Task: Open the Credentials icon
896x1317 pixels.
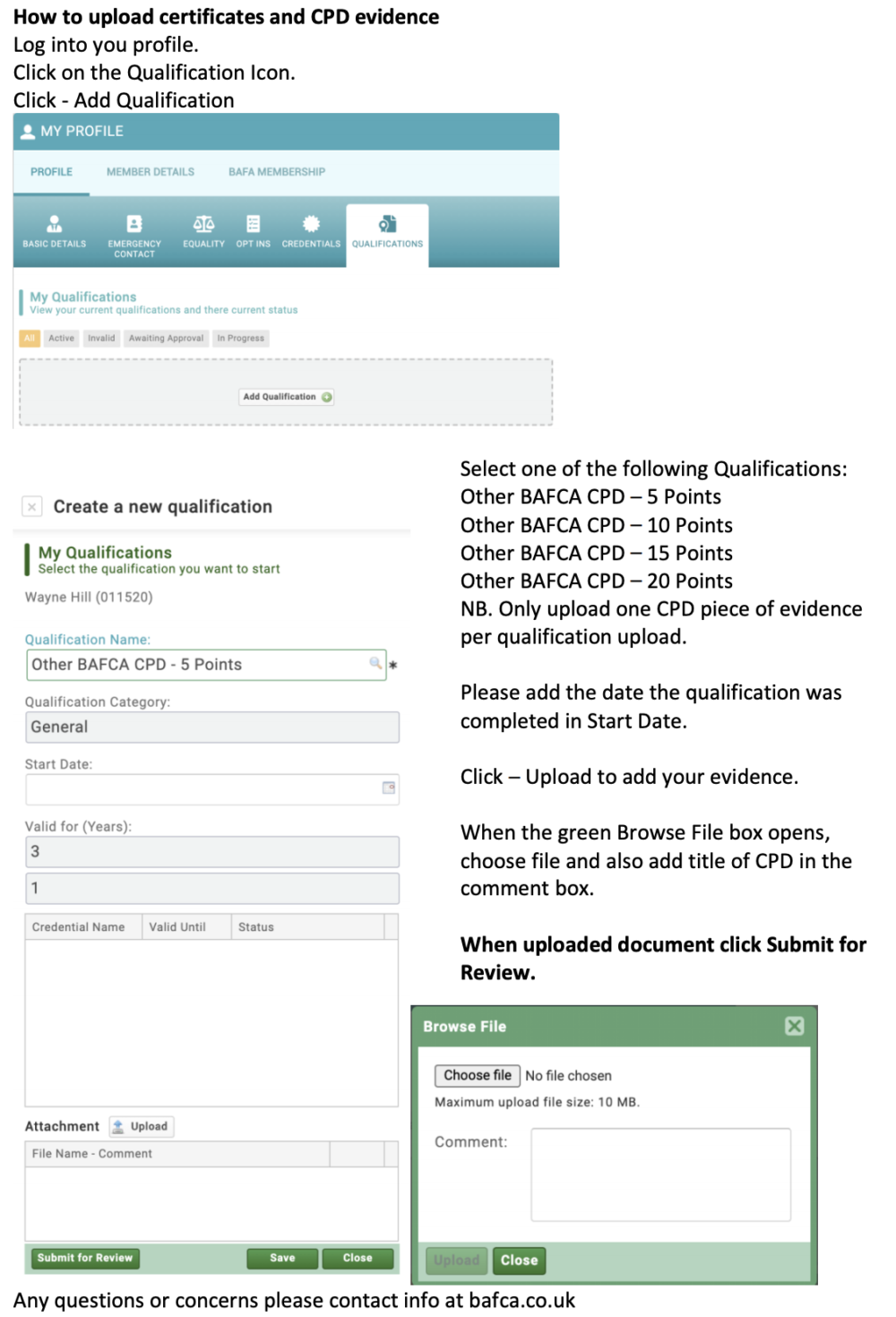Action: [x=311, y=225]
